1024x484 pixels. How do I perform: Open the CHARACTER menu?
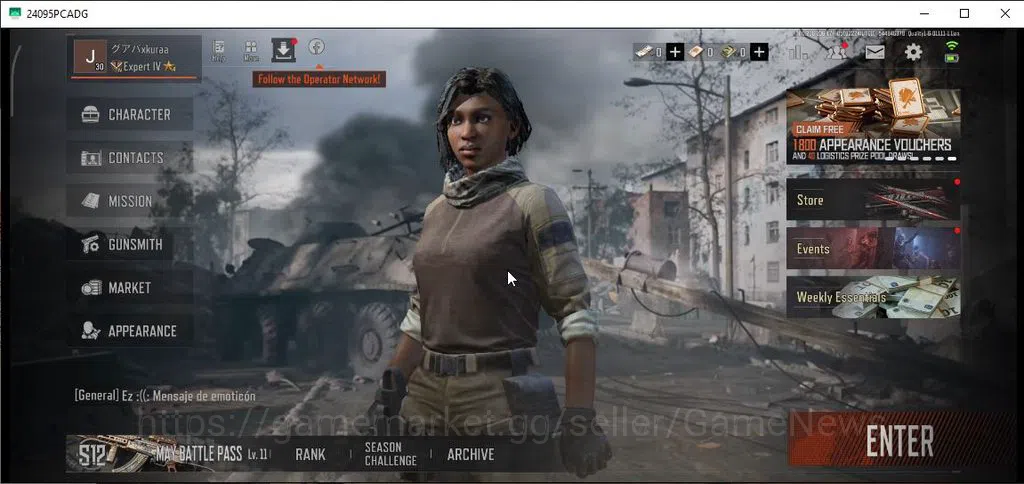130,114
